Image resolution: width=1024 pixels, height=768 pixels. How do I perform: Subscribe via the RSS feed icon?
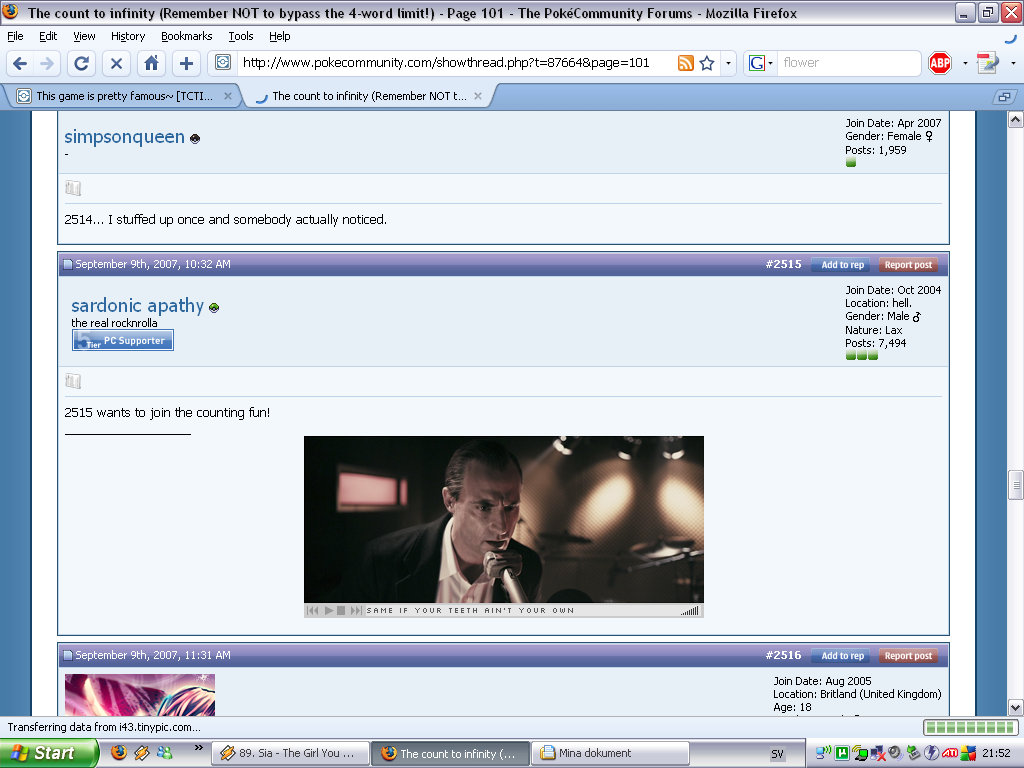[686, 63]
